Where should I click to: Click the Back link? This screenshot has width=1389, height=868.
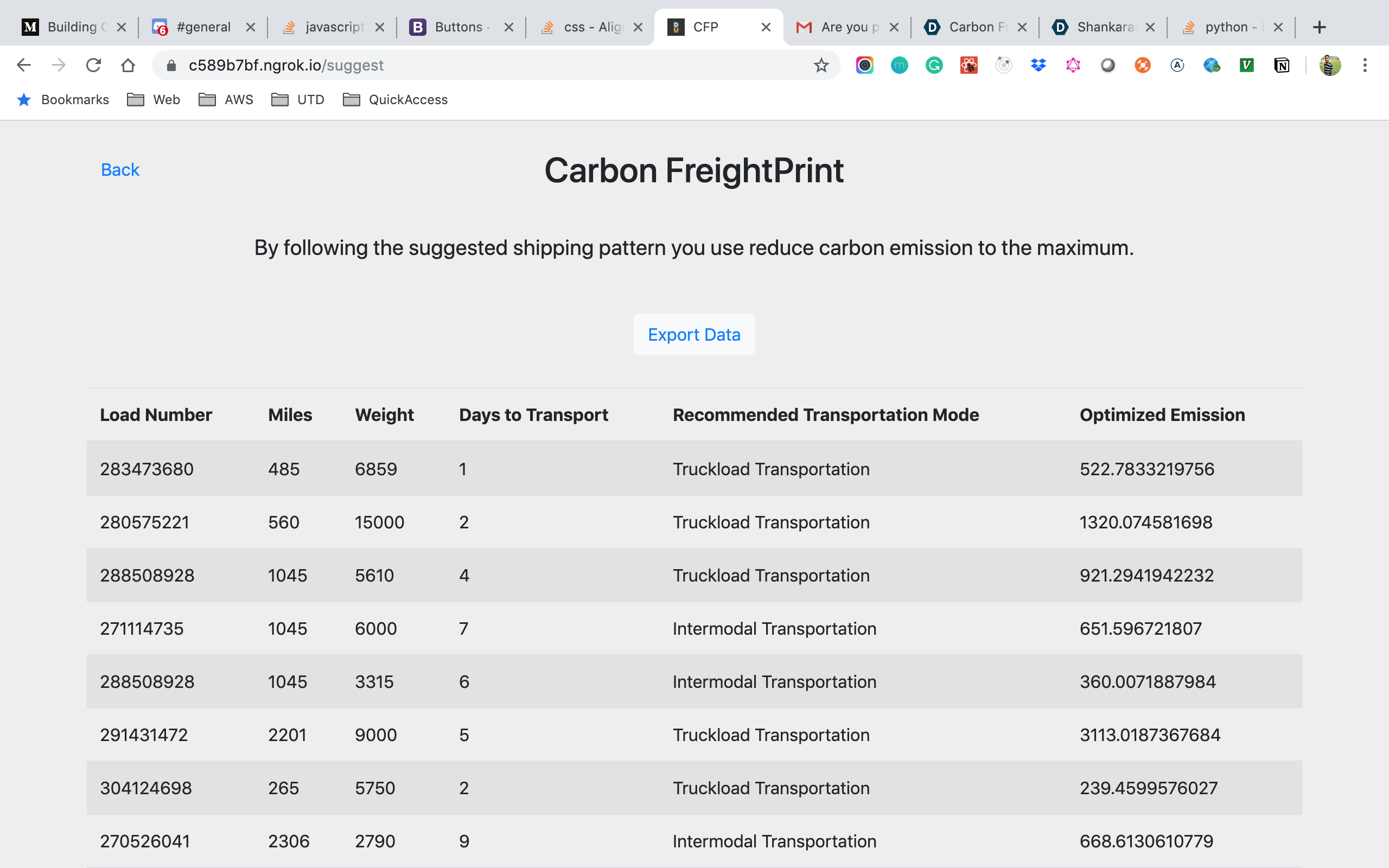click(x=120, y=170)
